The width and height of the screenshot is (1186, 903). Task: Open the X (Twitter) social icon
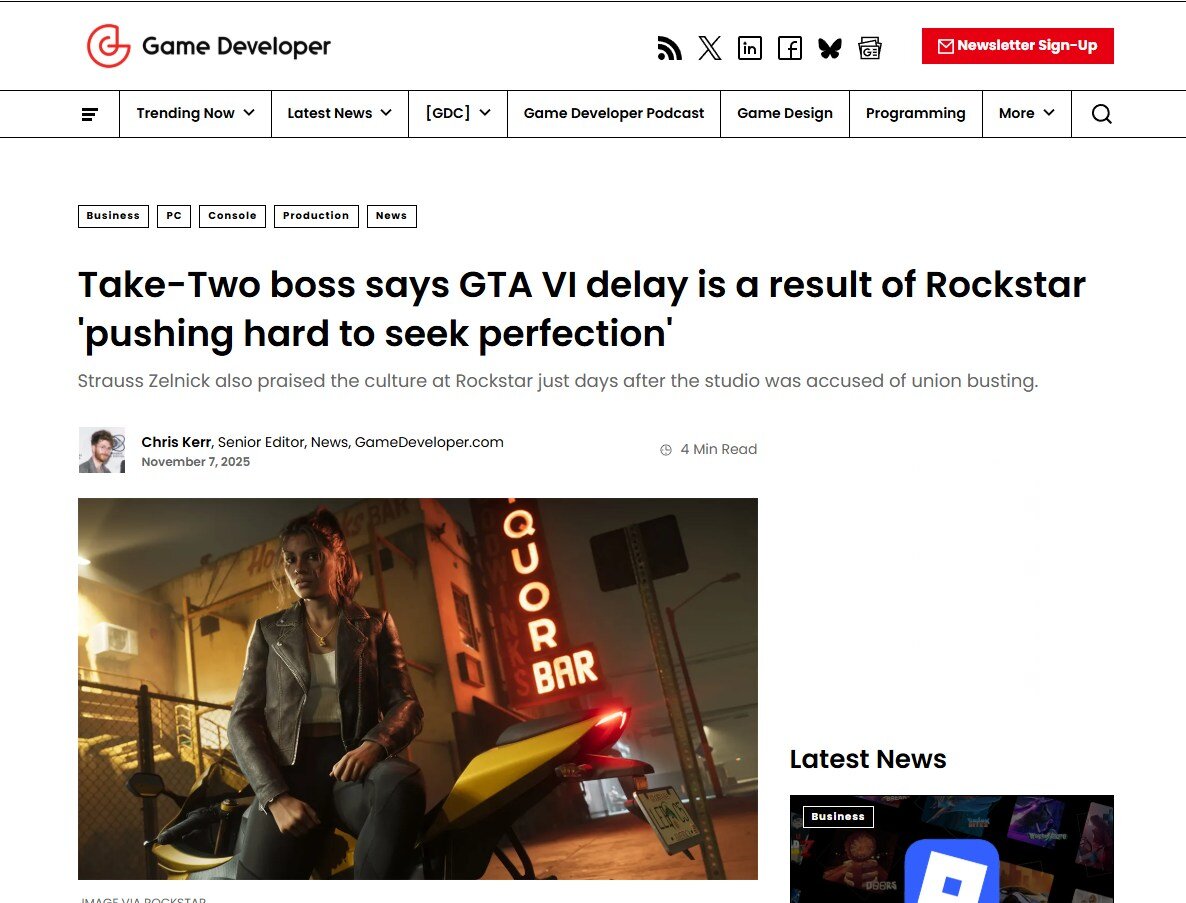(x=709, y=48)
